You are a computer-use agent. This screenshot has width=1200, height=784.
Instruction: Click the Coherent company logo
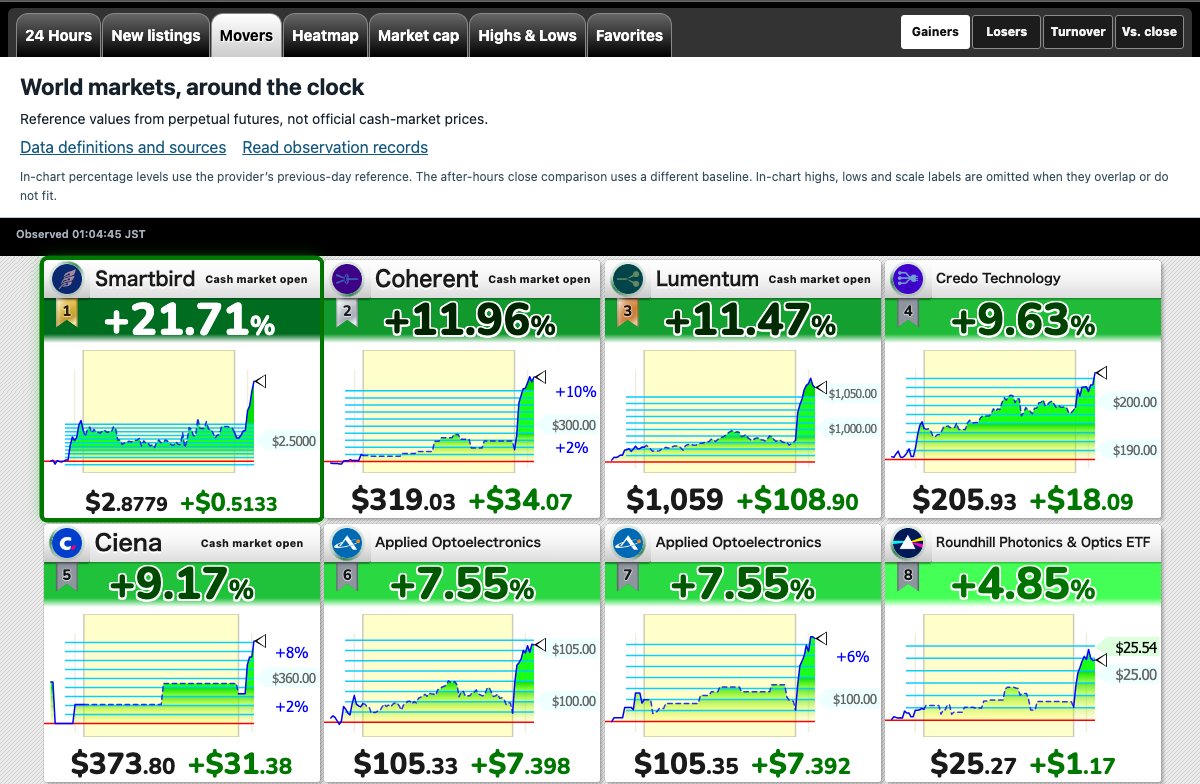347,279
